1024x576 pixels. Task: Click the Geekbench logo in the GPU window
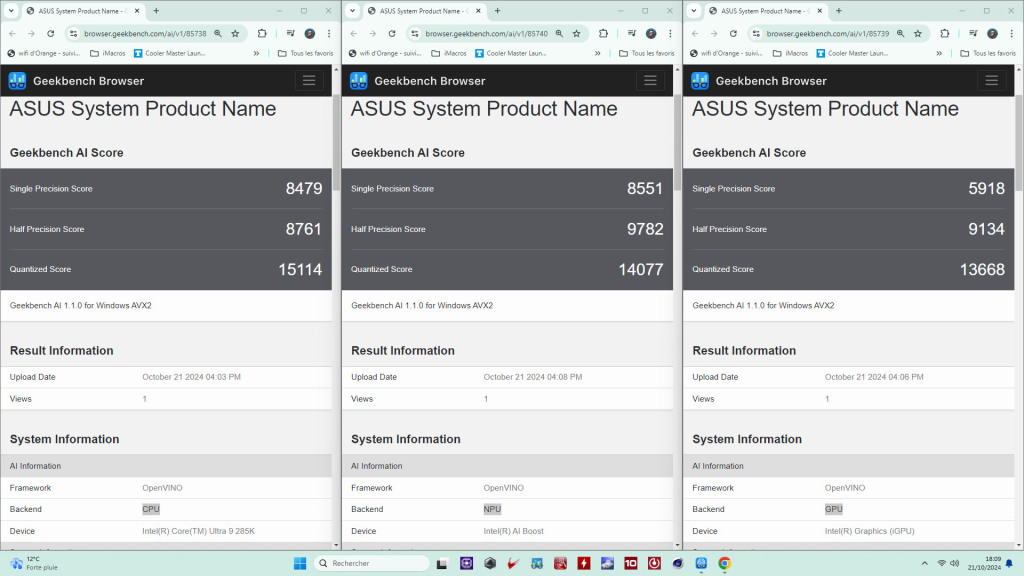700,81
